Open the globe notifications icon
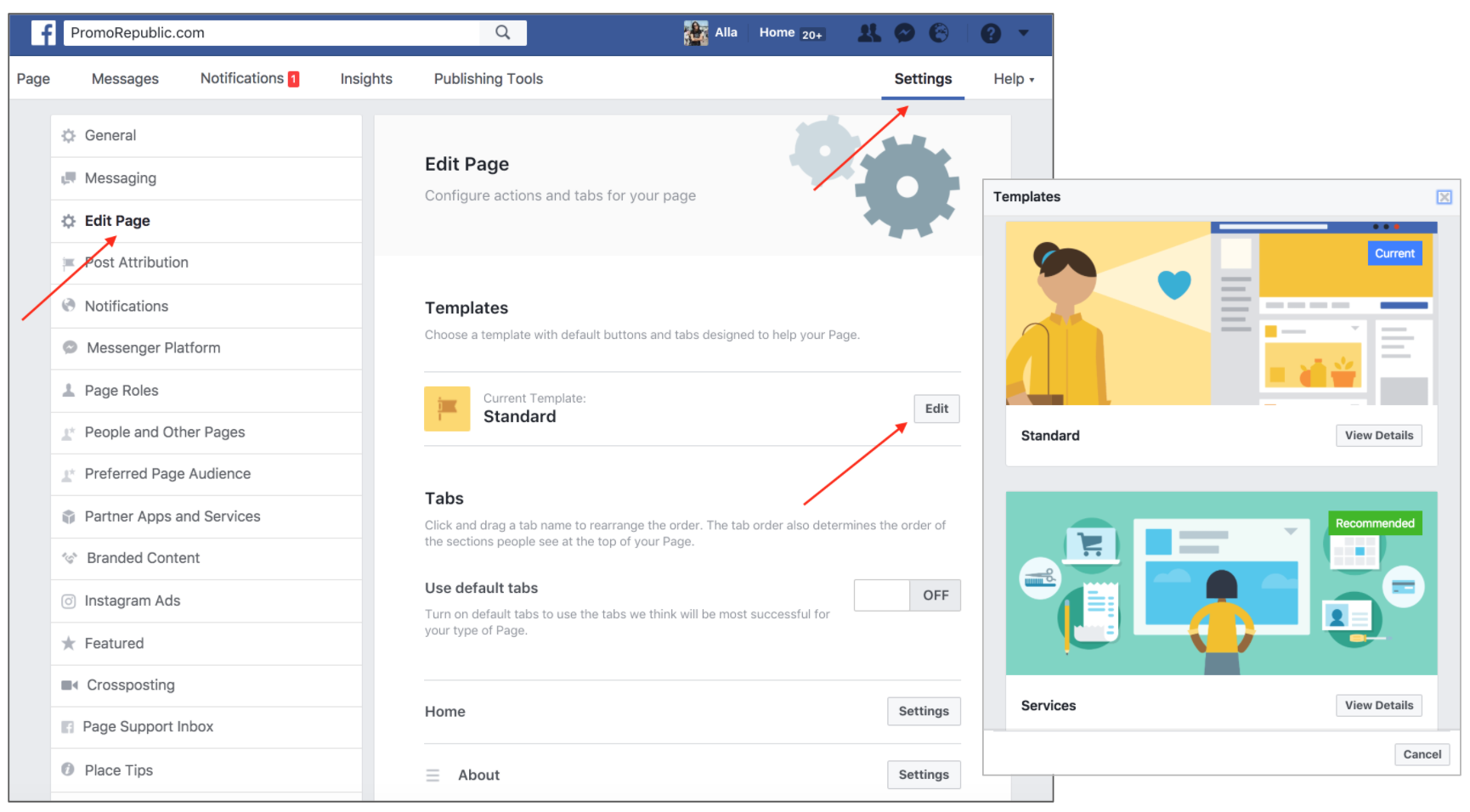 point(939,33)
